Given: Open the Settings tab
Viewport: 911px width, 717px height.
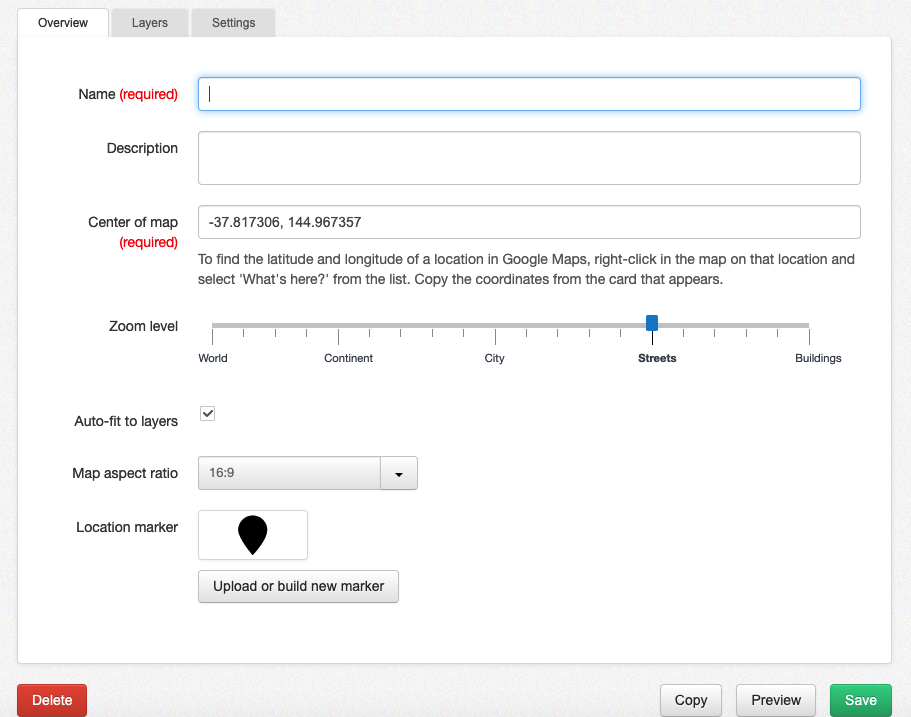Looking at the screenshot, I should click(x=233, y=22).
